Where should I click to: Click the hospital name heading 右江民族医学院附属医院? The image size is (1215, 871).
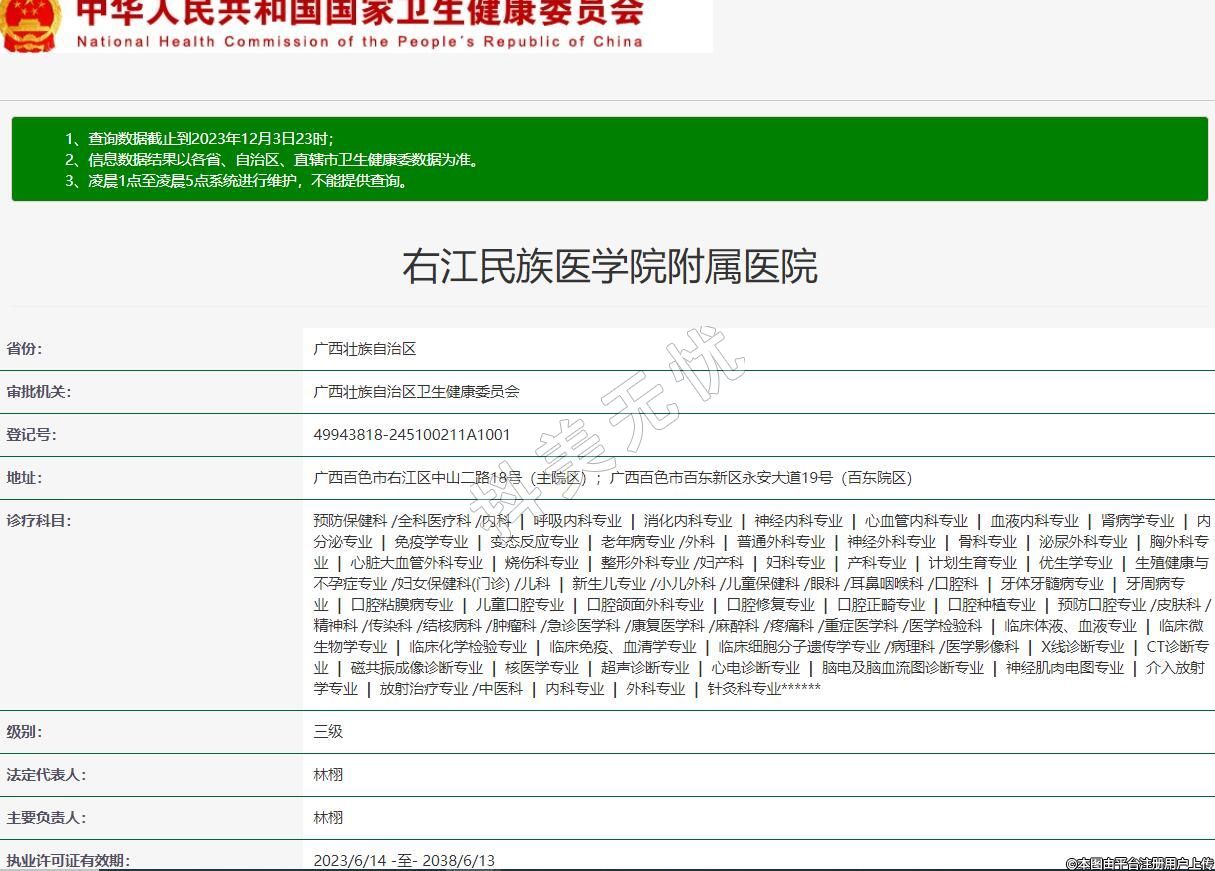click(609, 267)
